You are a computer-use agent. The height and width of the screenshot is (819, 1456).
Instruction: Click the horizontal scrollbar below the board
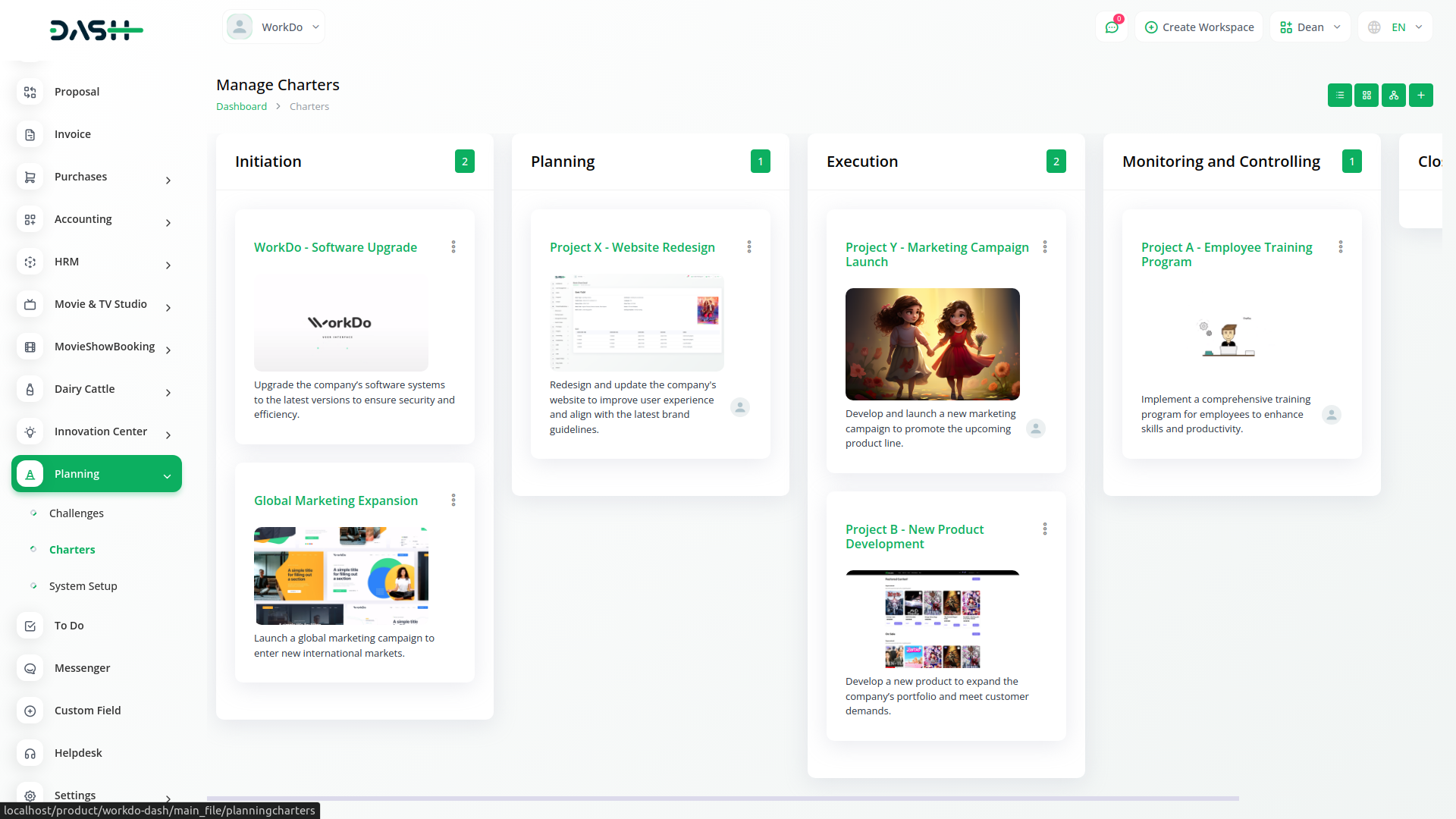click(x=722, y=799)
